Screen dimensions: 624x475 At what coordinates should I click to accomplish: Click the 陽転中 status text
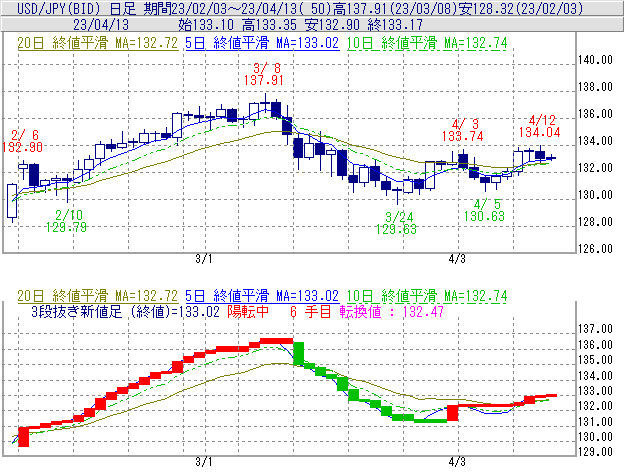click(248, 311)
